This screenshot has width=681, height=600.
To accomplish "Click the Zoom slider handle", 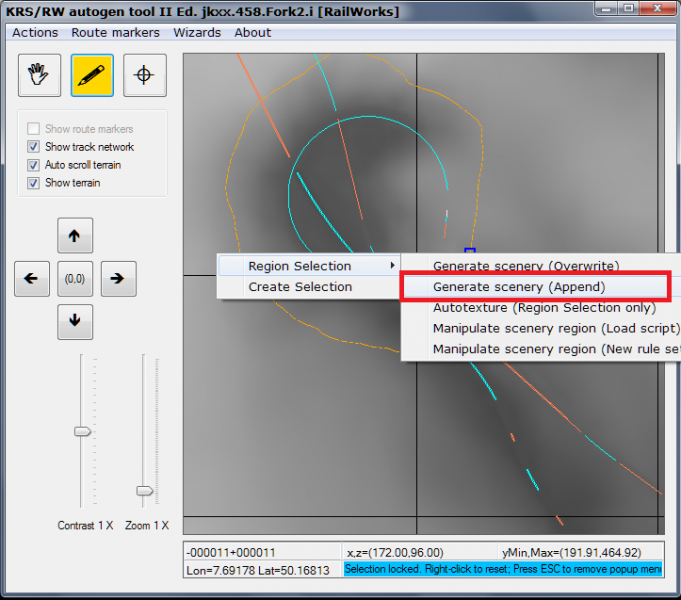I will point(145,491).
